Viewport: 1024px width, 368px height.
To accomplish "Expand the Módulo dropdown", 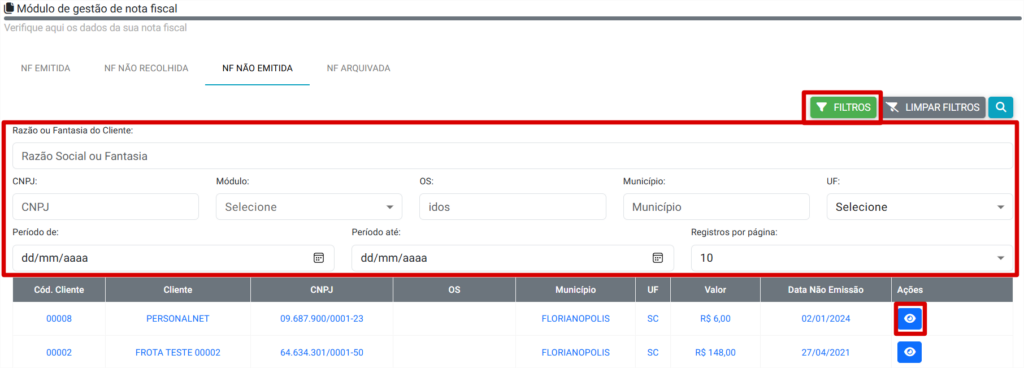I will tap(309, 207).
